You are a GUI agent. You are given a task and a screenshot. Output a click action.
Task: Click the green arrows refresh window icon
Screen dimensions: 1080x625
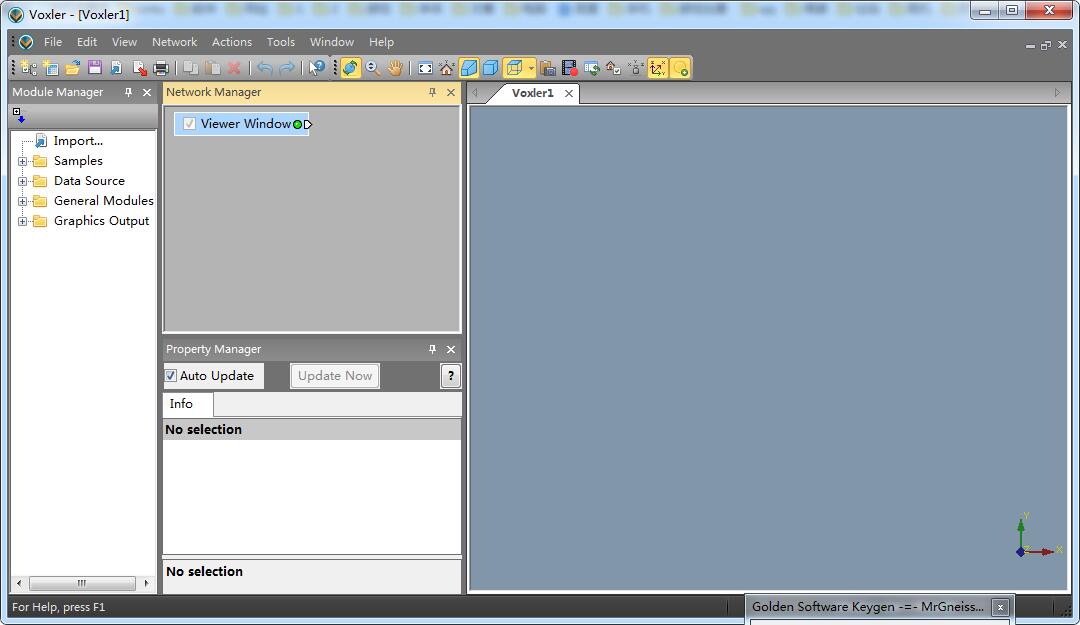click(x=592, y=68)
